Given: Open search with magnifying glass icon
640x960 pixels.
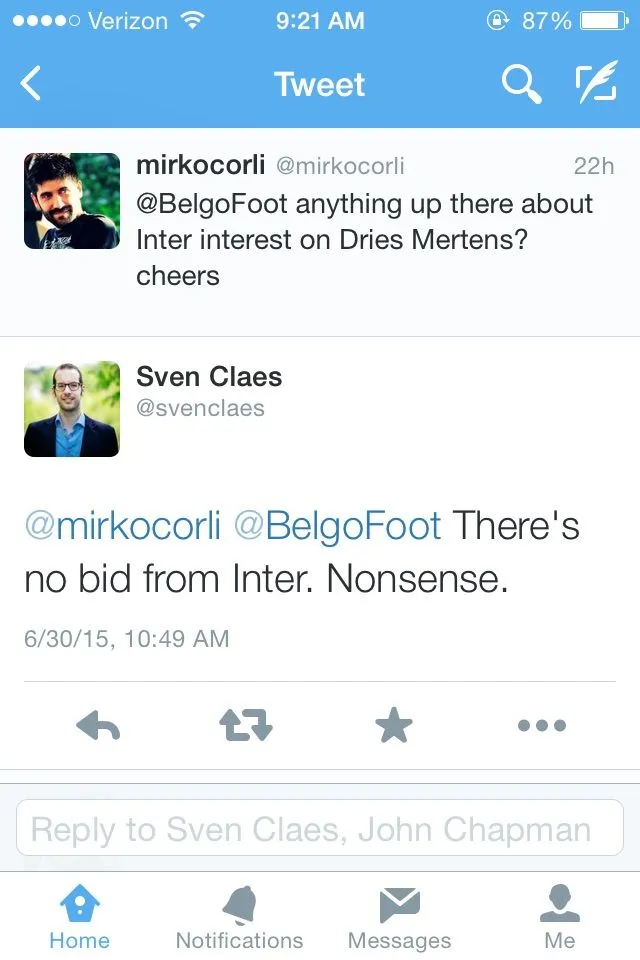Looking at the screenshot, I should [521, 85].
